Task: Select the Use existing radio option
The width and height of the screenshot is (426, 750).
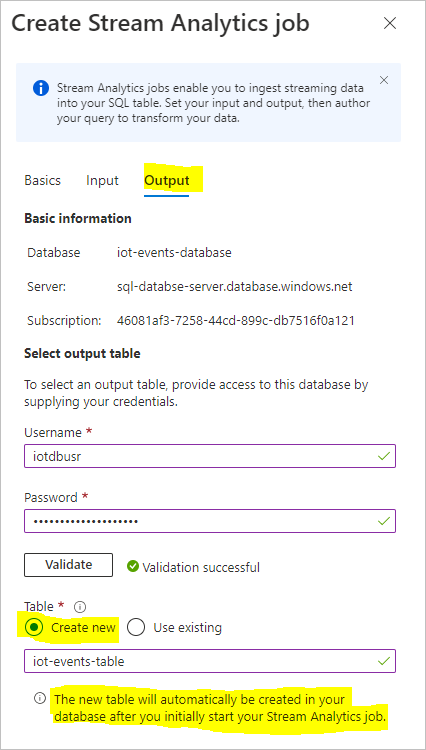Action: click(136, 628)
